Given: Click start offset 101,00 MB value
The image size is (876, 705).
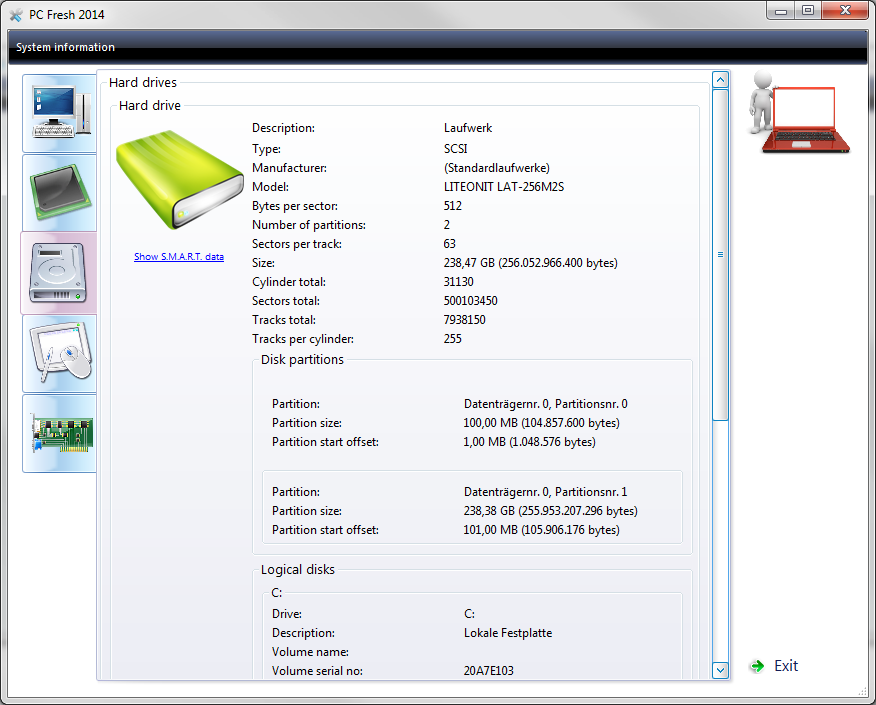Looking at the screenshot, I should coord(541,530).
